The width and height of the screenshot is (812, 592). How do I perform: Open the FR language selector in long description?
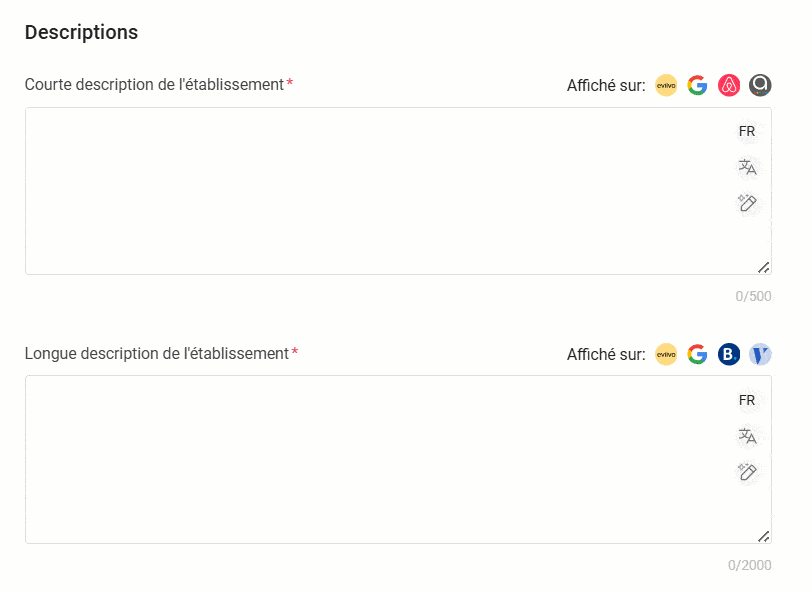[x=747, y=400]
